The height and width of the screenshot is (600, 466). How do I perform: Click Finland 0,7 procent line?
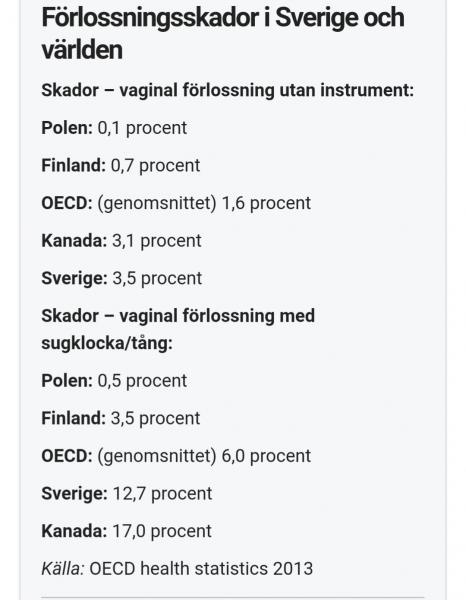pos(121,166)
